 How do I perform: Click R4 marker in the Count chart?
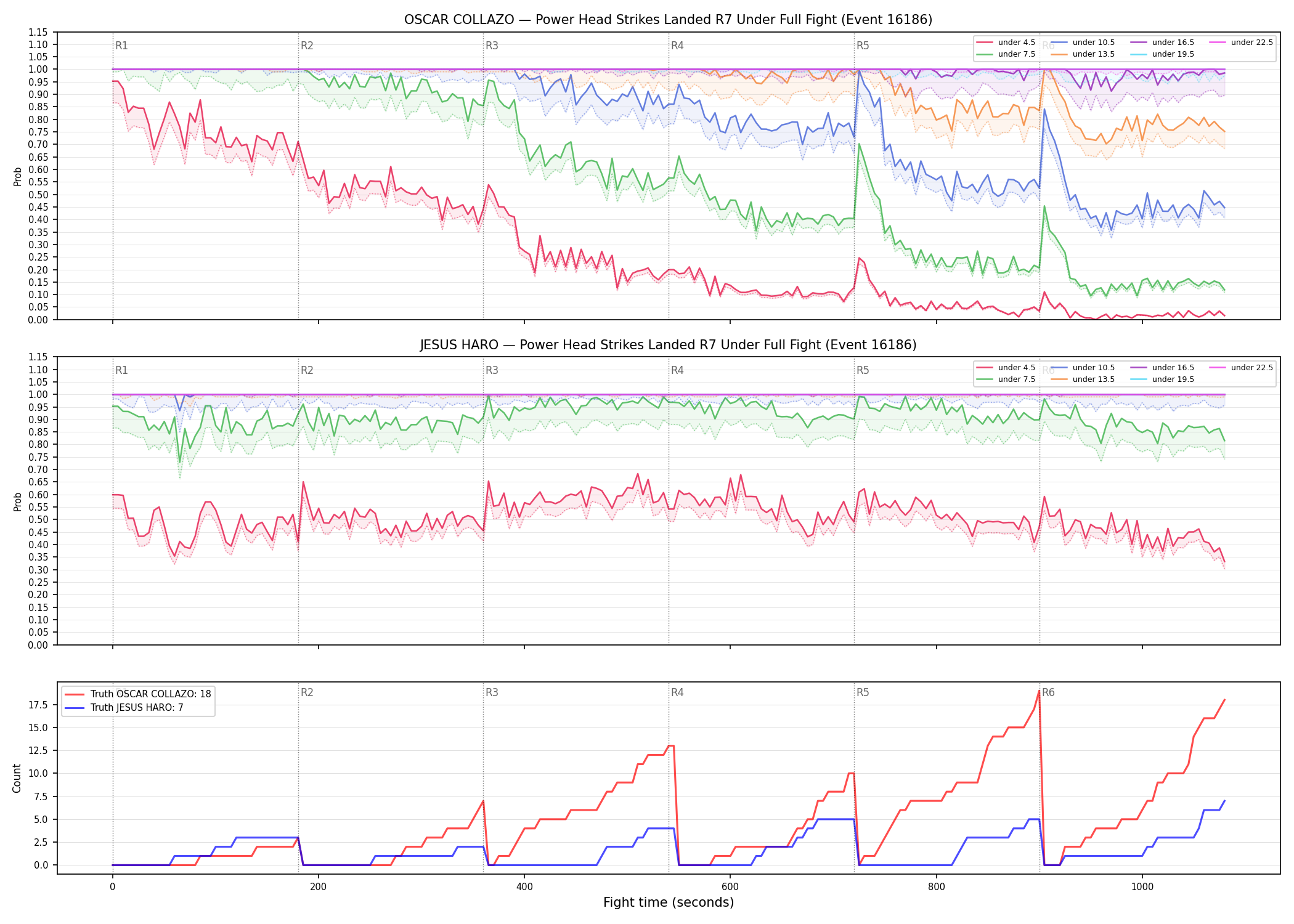point(677,692)
